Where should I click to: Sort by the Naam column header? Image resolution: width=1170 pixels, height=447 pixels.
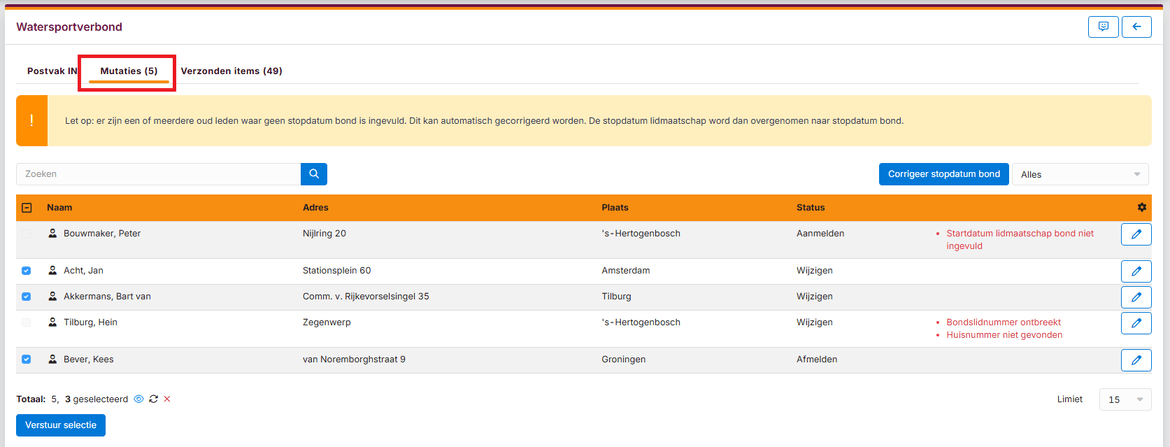point(60,207)
